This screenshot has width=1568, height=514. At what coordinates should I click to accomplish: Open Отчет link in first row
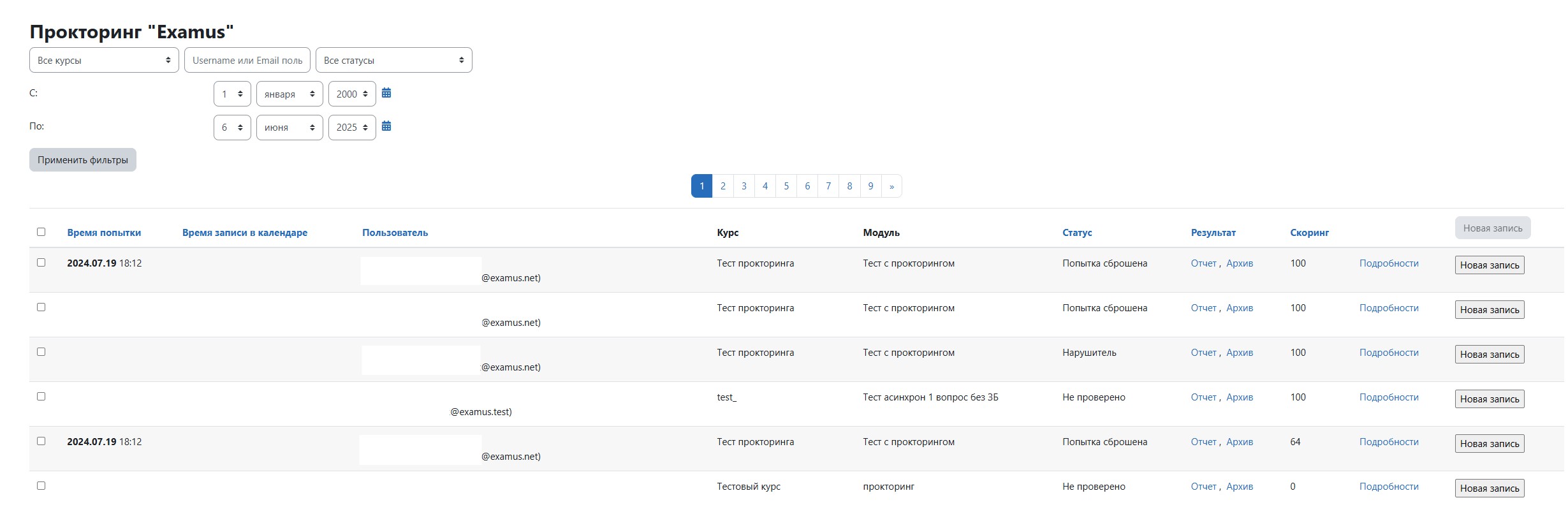[1204, 263]
